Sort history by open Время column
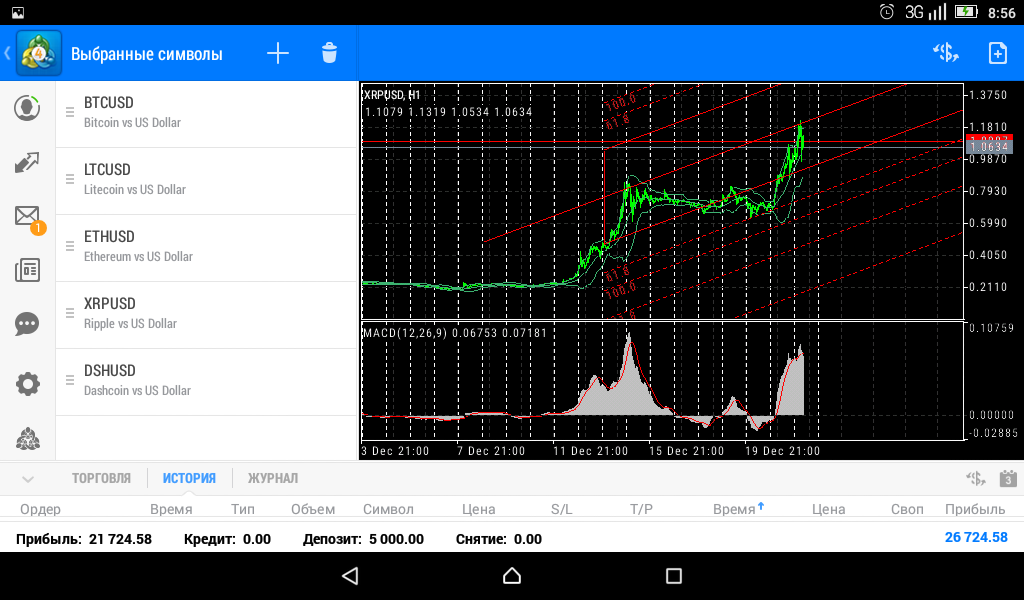This screenshot has height=600, width=1024. tap(171, 509)
